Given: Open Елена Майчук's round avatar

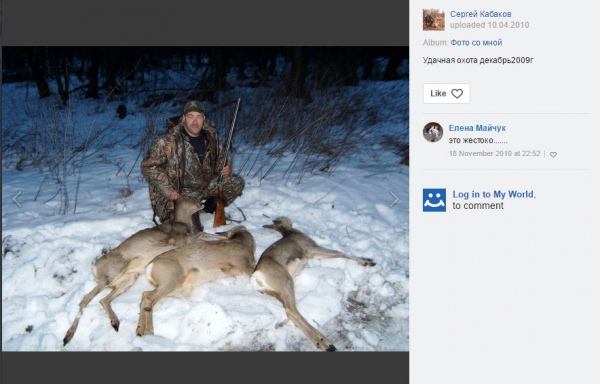Looking at the screenshot, I should pyautogui.click(x=433, y=132).
